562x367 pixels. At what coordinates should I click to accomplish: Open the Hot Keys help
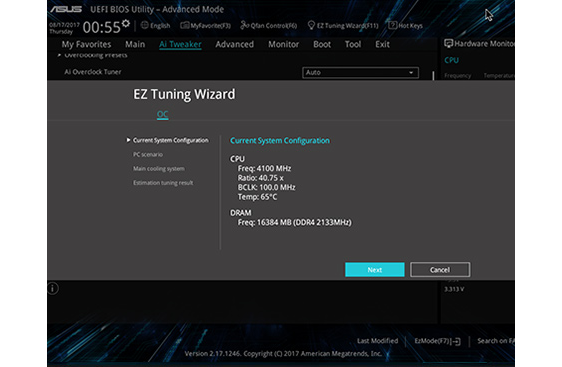coord(406,25)
